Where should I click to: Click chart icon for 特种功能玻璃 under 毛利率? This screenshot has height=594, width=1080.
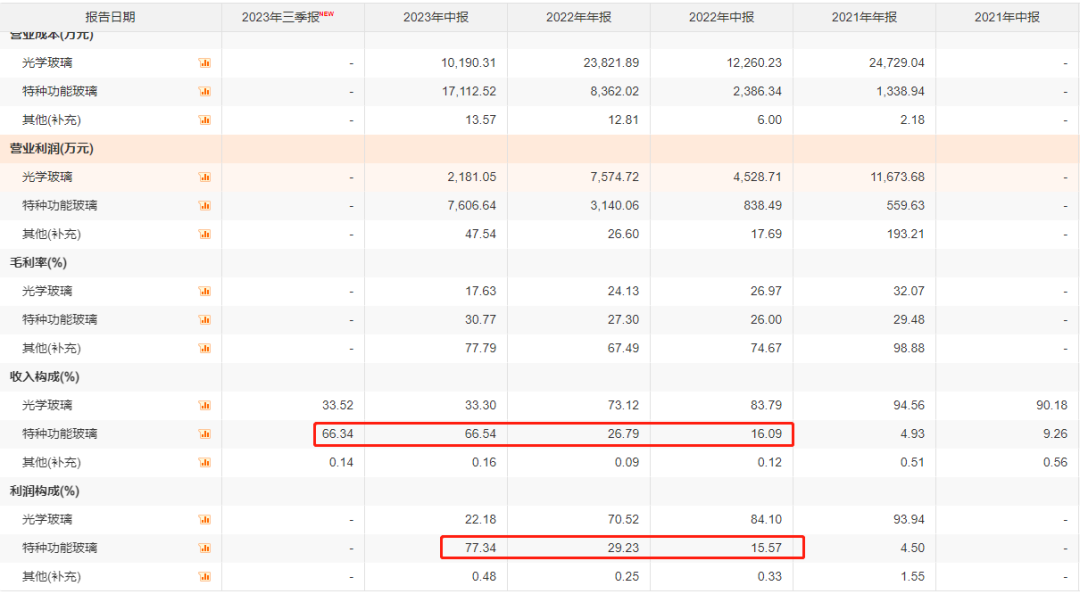[205, 320]
